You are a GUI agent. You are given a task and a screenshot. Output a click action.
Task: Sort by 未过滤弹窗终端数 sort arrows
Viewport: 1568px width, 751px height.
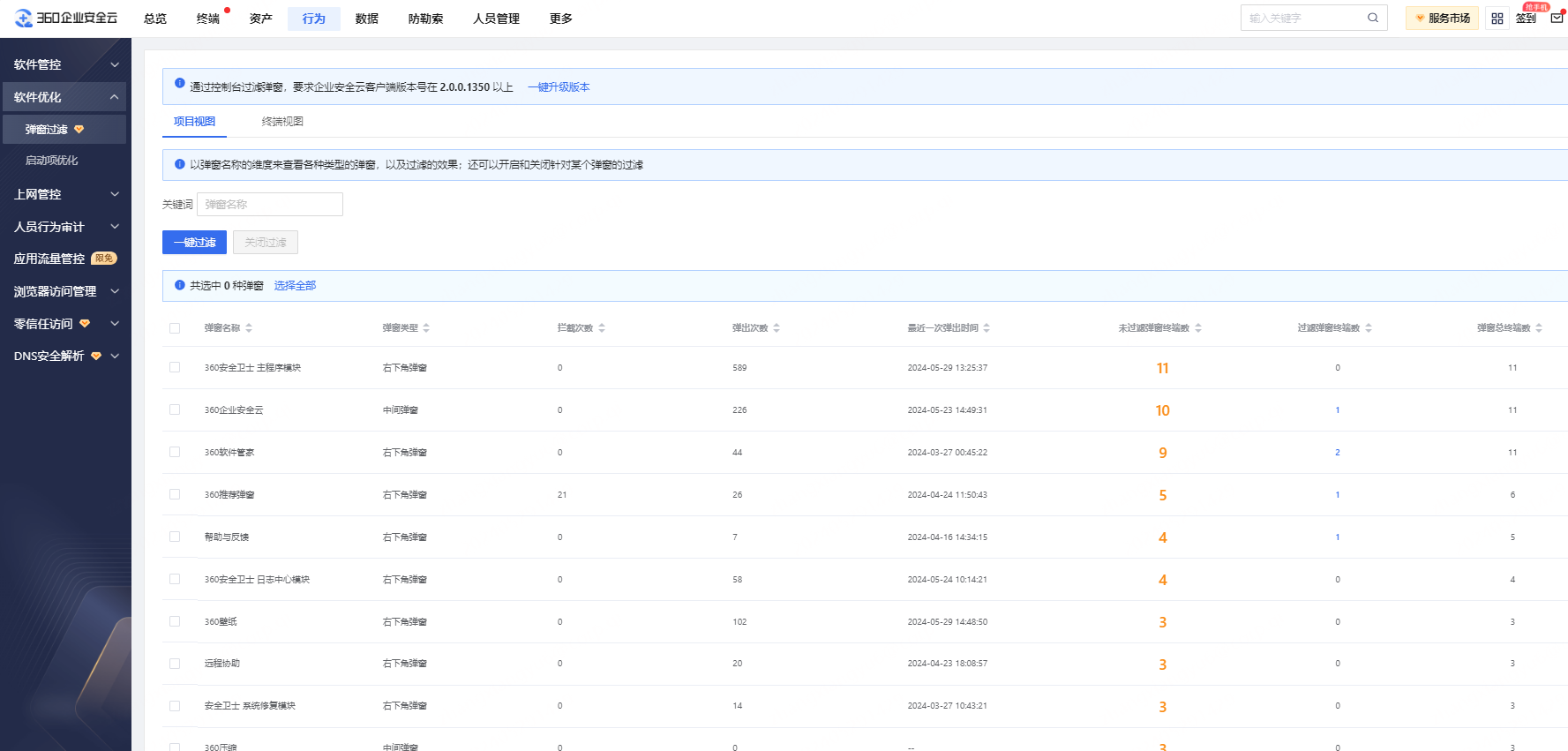(x=1198, y=328)
